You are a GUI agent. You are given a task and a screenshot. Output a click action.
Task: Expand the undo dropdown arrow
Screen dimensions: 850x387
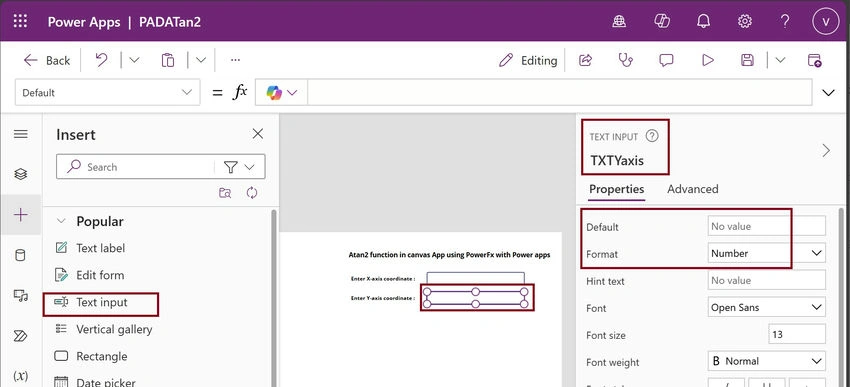point(134,60)
